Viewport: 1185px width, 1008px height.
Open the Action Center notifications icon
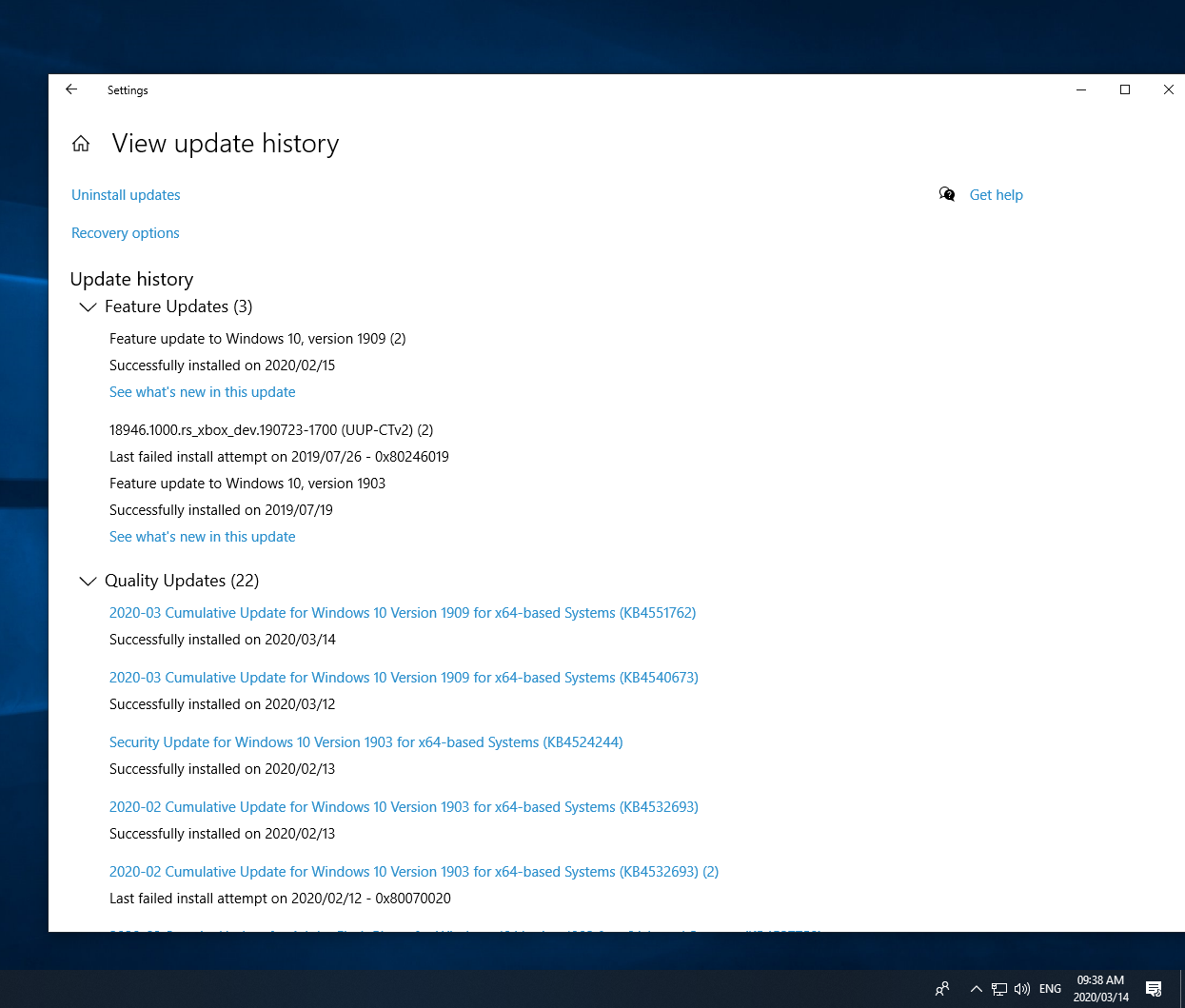[1154, 989]
